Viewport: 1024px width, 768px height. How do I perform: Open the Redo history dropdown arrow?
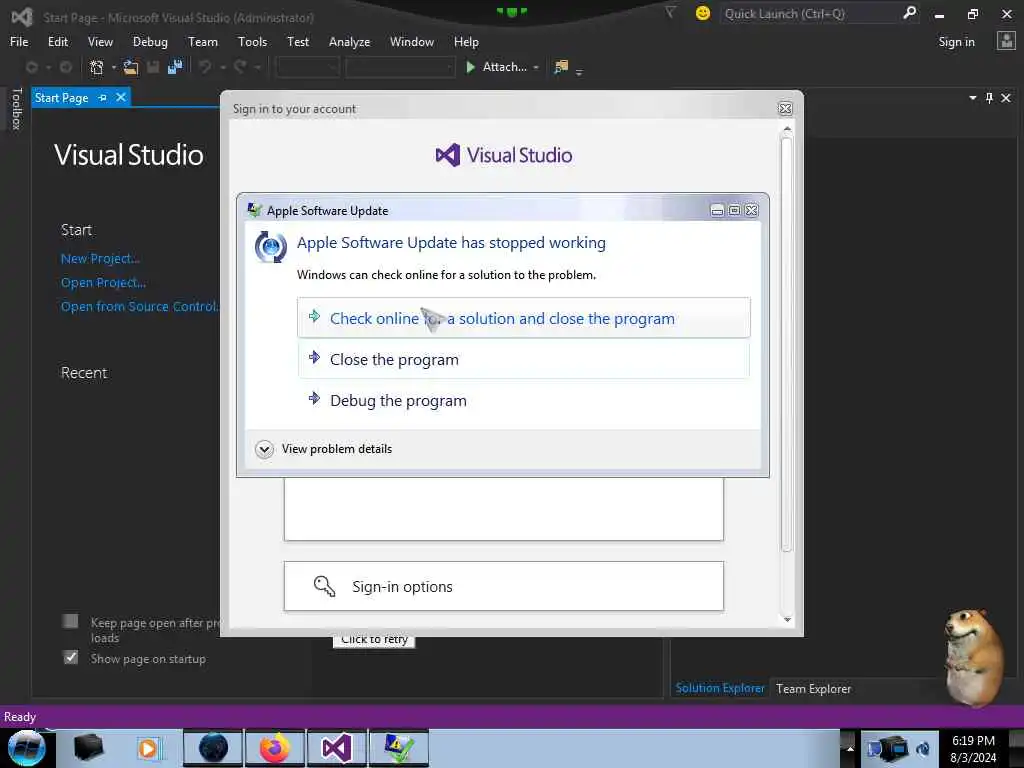(x=257, y=67)
